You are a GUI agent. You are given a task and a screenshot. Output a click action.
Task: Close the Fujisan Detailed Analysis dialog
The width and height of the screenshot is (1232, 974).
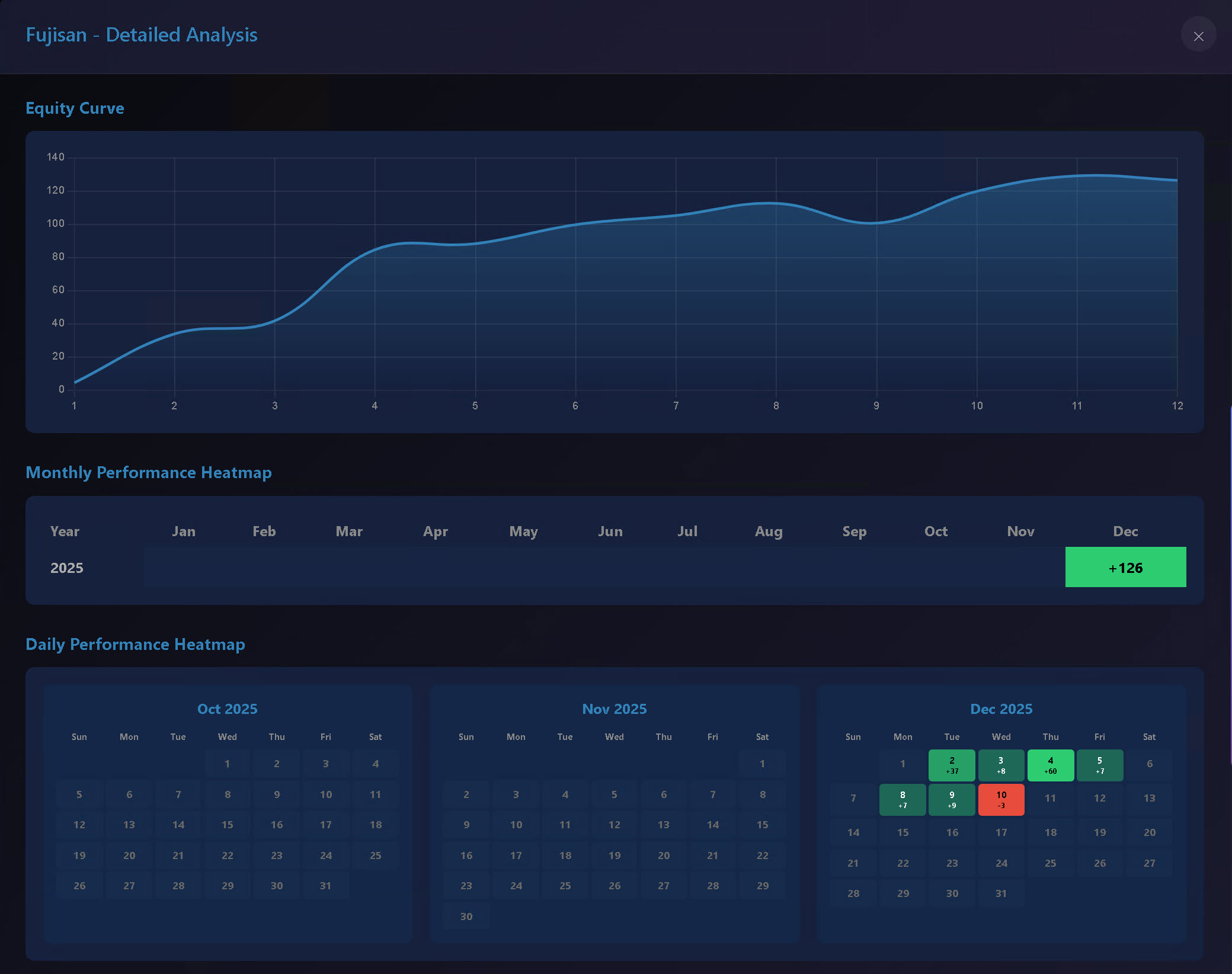[1198, 36]
